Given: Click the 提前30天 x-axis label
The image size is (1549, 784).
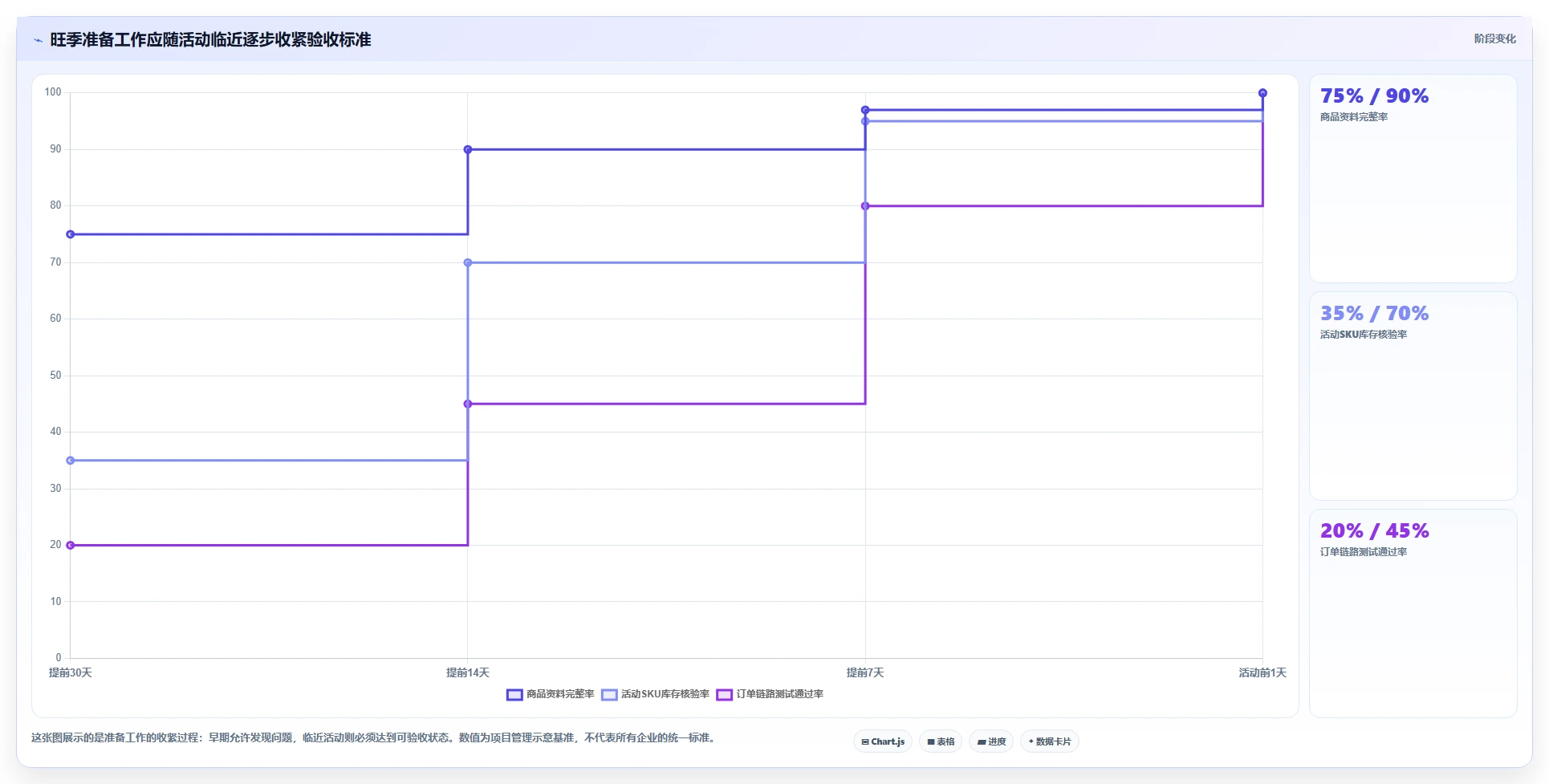Looking at the screenshot, I should [71, 672].
